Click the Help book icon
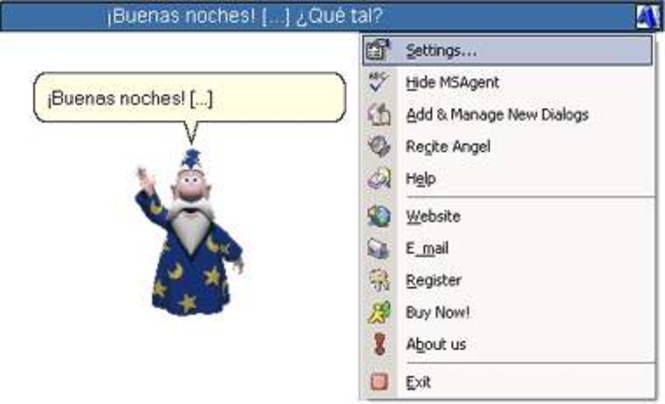This screenshot has height=404, width=665. (379, 178)
